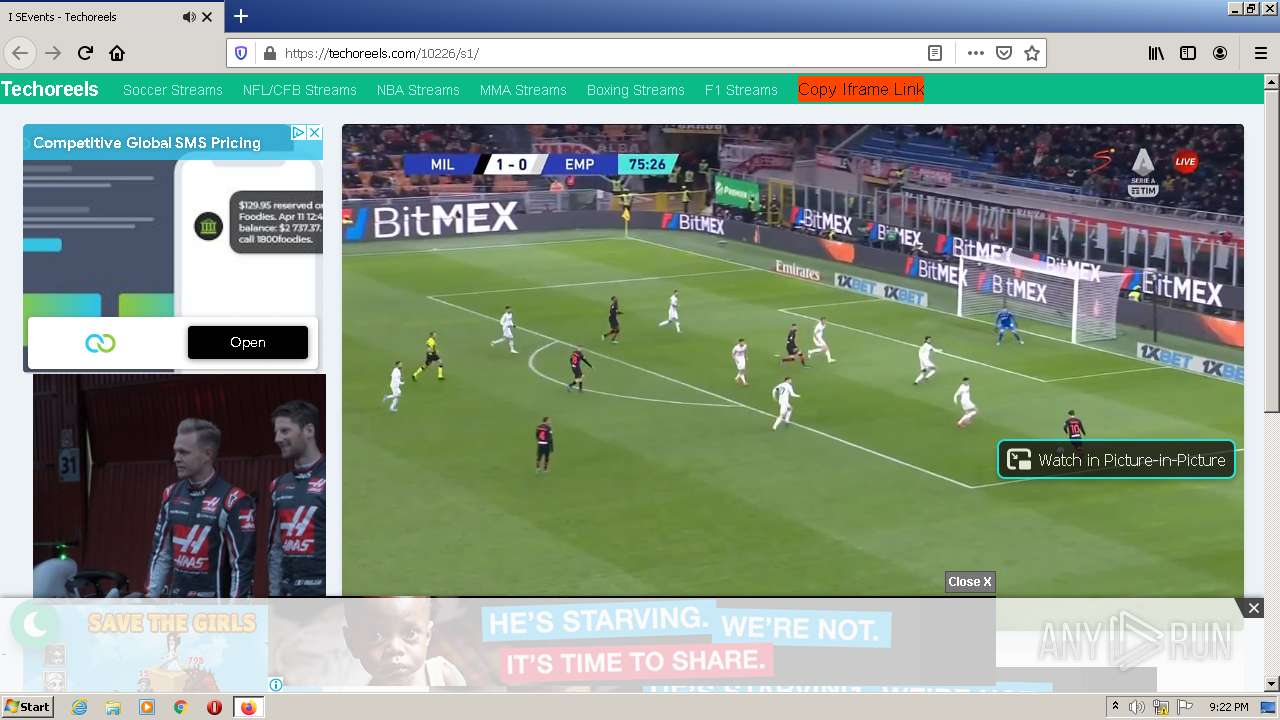
Task: Open NFL/CFB Streams menu item
Action: pyautogui.click(x=300, y=90)
